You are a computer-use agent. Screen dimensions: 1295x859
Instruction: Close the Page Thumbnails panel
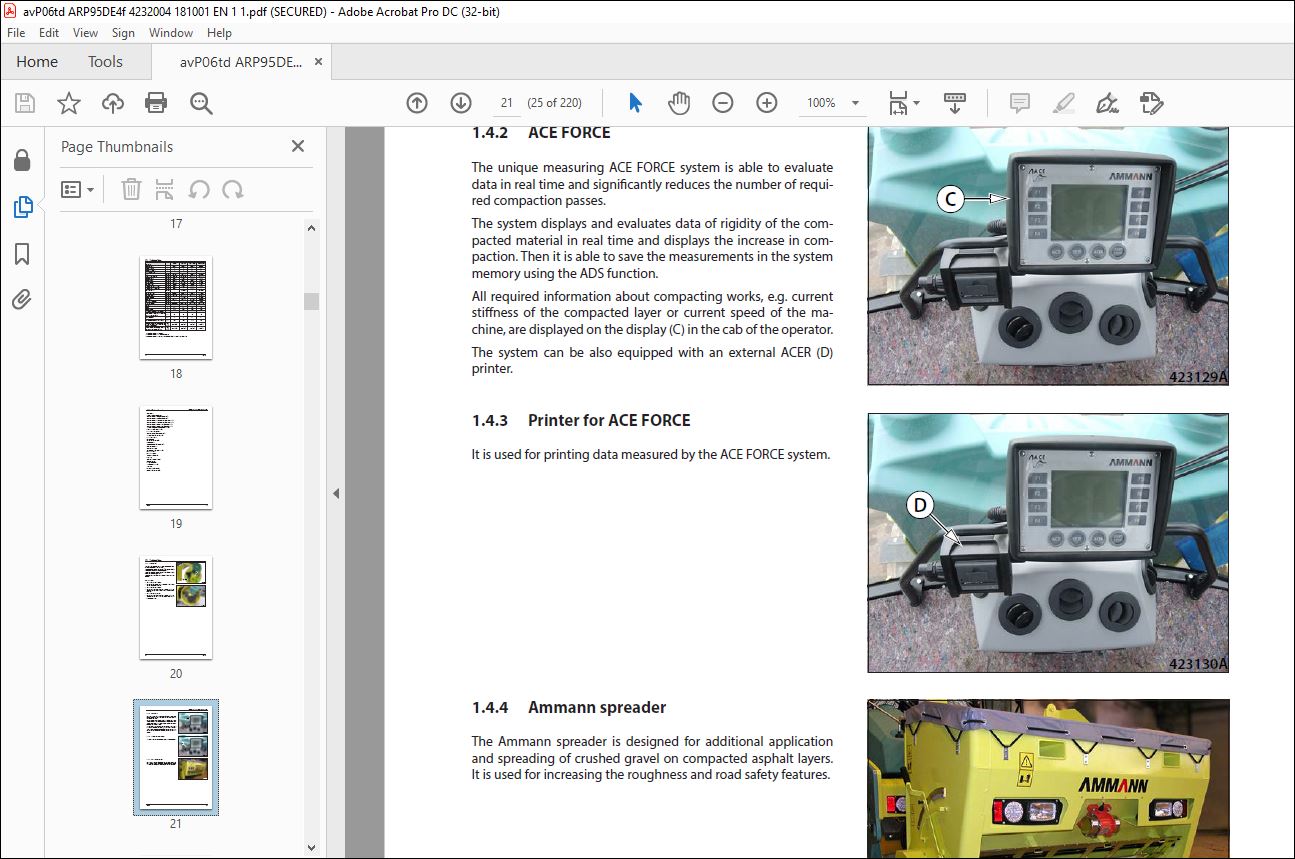pos(297,146)
